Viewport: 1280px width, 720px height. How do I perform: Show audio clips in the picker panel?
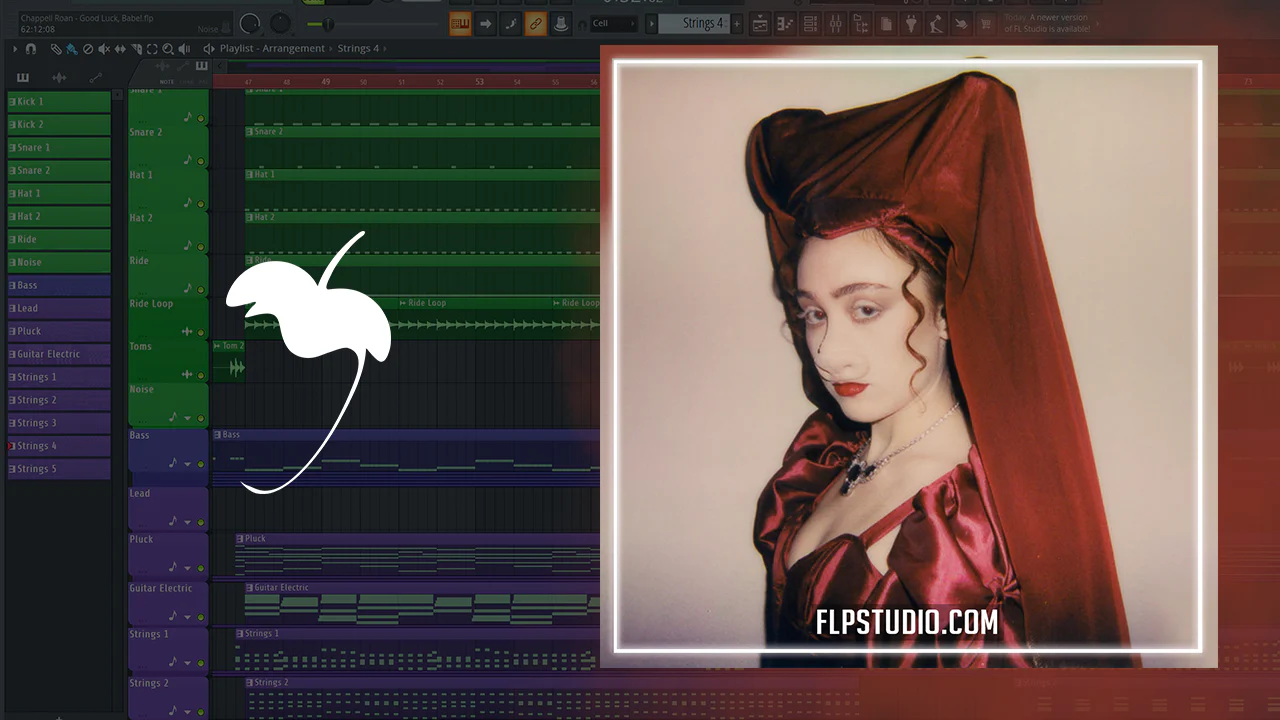click(x=59, y=77)
